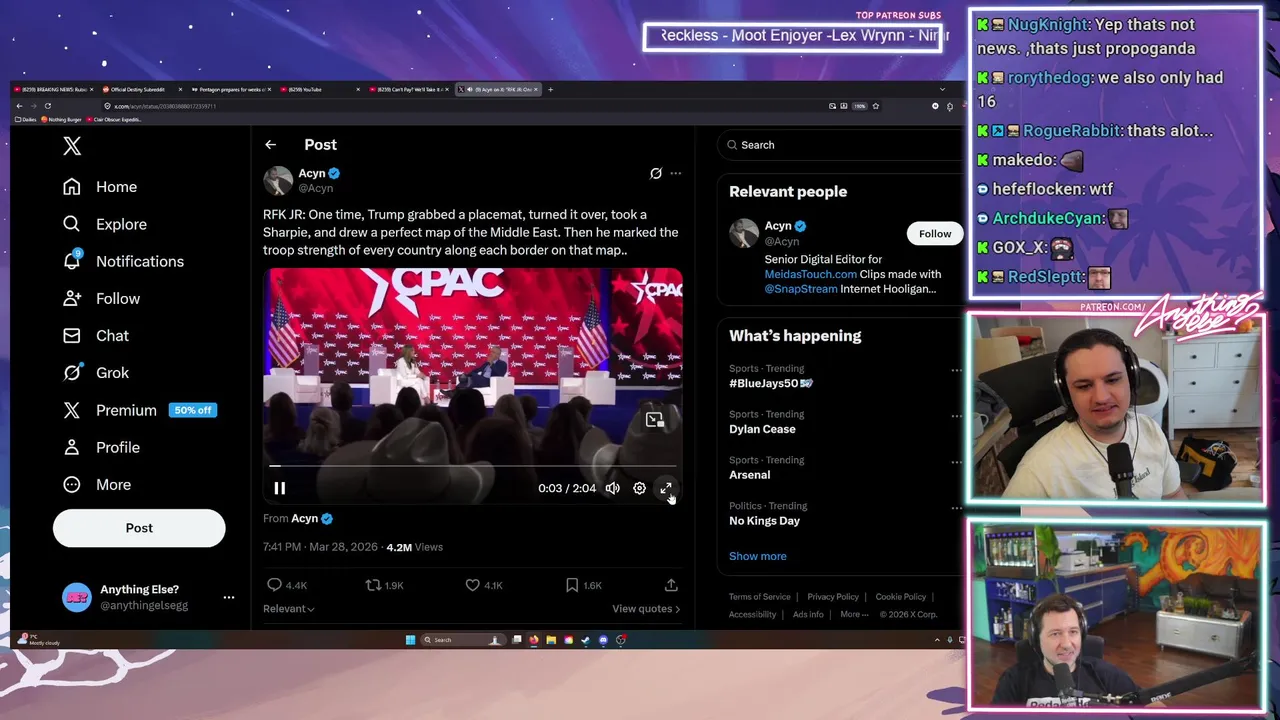The image size is (1280, 720).
Task: Open the options dots next to Arsenal
Action: coord(956,462)
